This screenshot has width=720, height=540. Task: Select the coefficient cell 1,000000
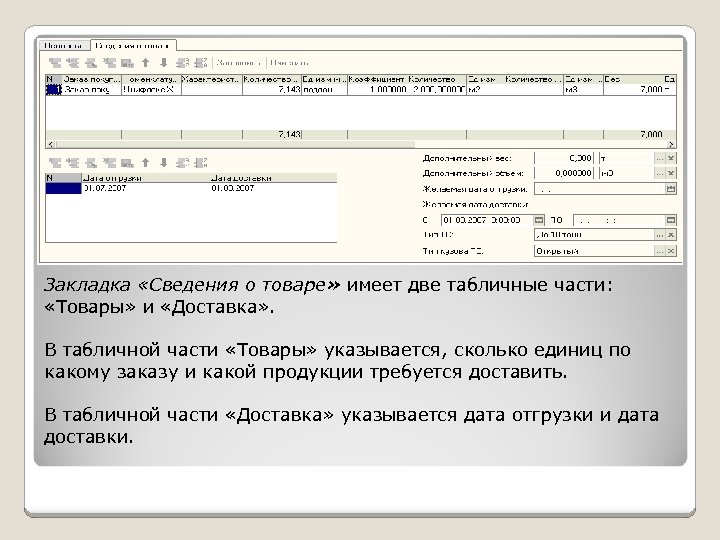[x=377, y=90]
